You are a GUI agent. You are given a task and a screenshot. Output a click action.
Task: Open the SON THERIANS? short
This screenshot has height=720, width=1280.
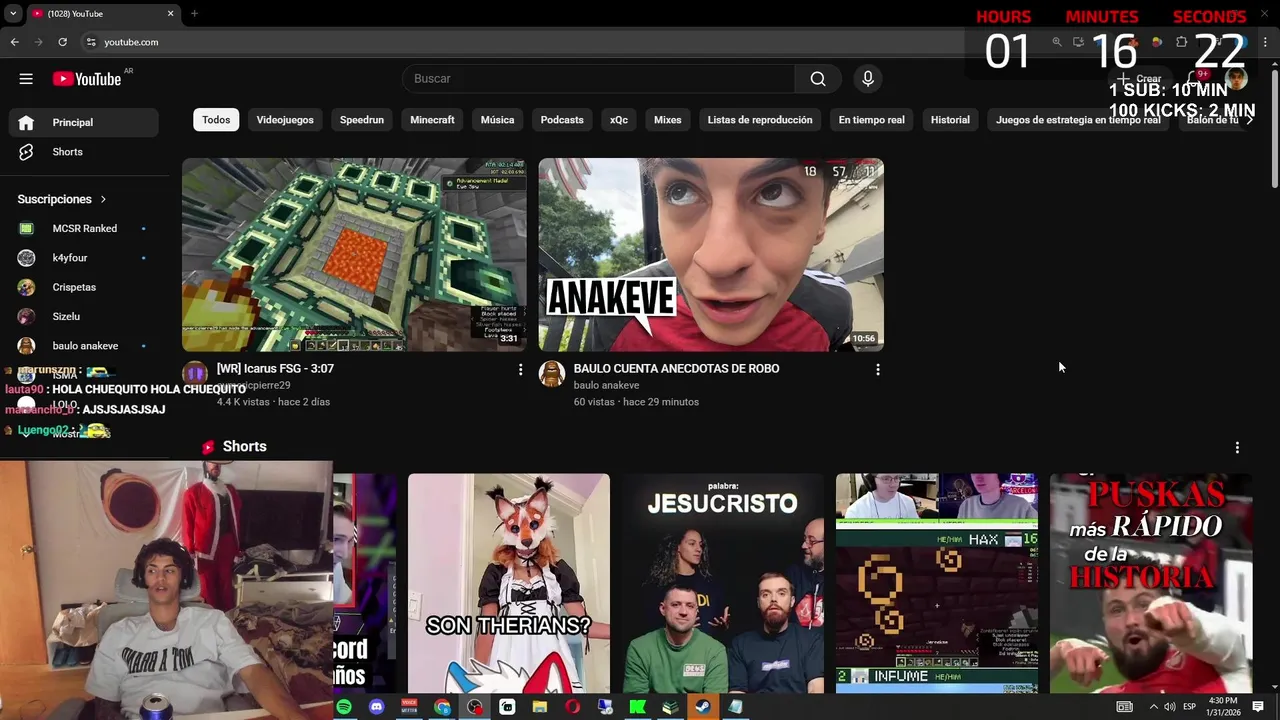509,584
